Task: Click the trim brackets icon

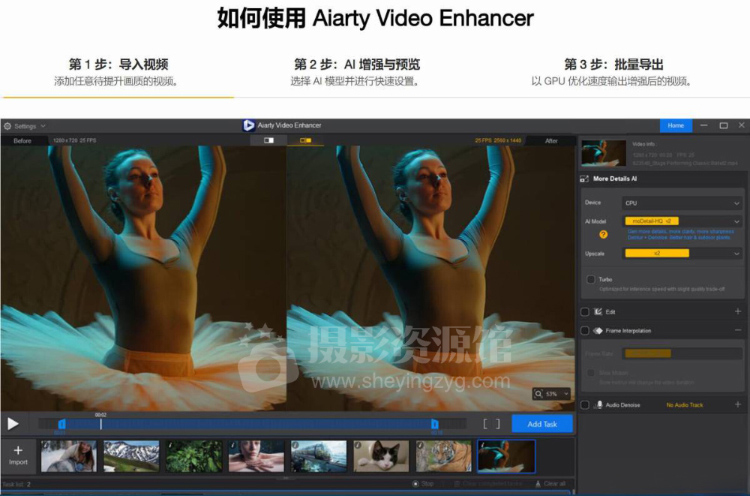Action: point(491,424)
